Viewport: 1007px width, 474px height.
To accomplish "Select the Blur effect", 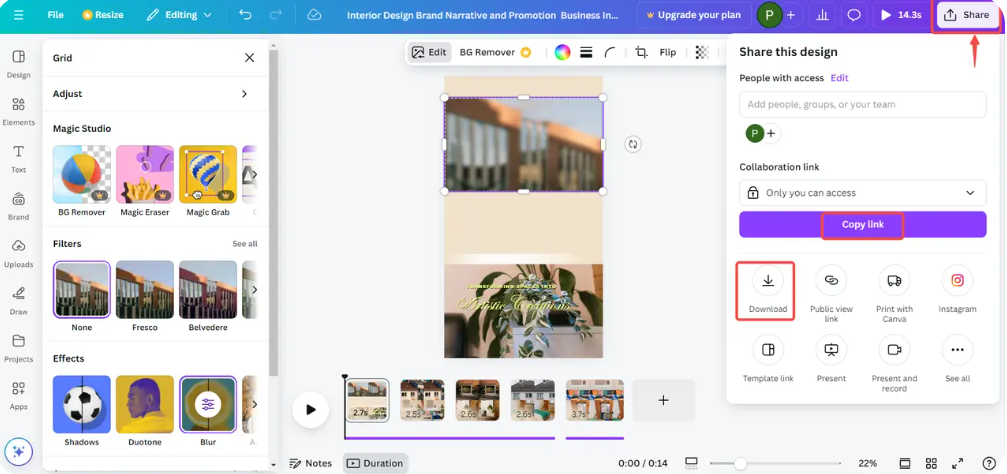I will [x=208, y=404].
